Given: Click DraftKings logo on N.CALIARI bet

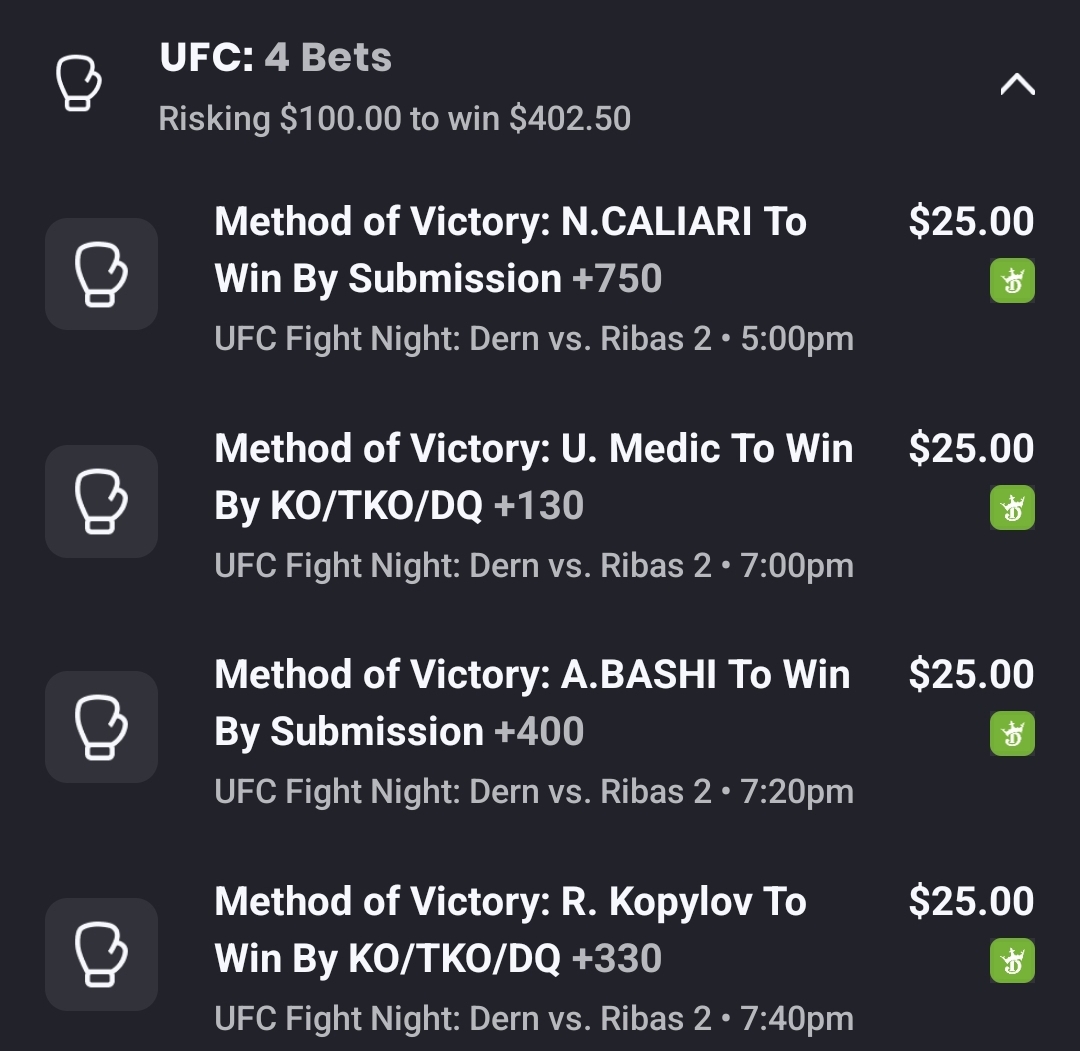Looking at the screenshot, I should (x=1012, y=281).
